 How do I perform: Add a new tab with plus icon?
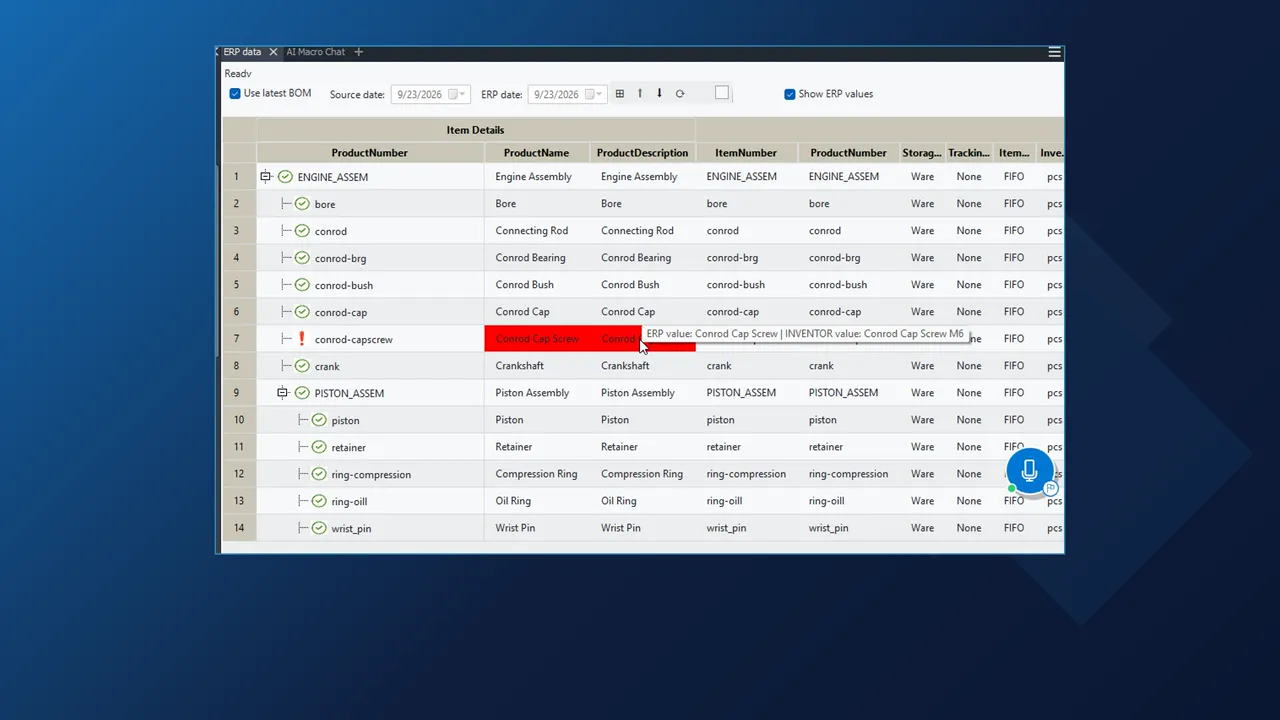pyautogui.click(x=359, y=52)
